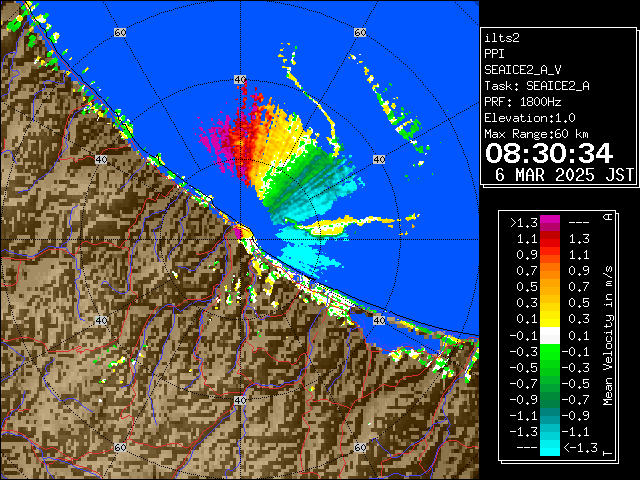Click the 'SEAICE2_A_V' product name

[x=522, y=70]
